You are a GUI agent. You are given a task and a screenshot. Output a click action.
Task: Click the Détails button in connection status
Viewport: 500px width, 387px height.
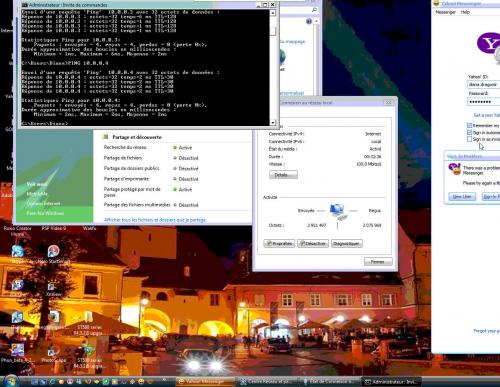pos(283,175)
